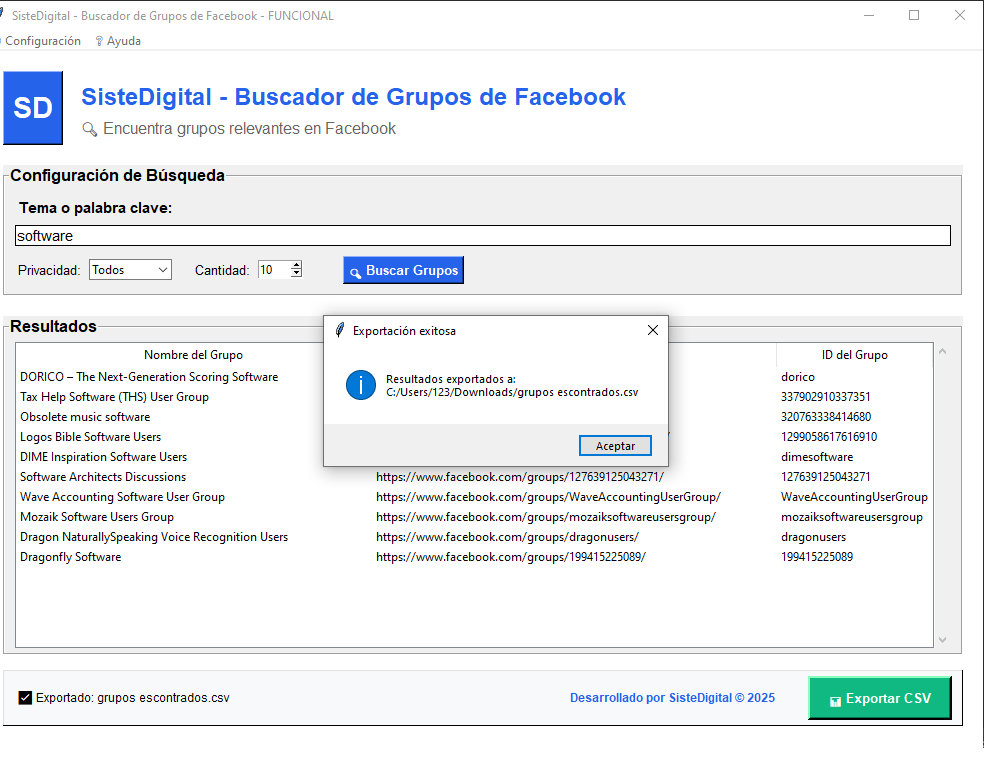Decrease Cantidad with the down arrow
The width and height of the screenshot is (984, 768).
click(296, 274)
